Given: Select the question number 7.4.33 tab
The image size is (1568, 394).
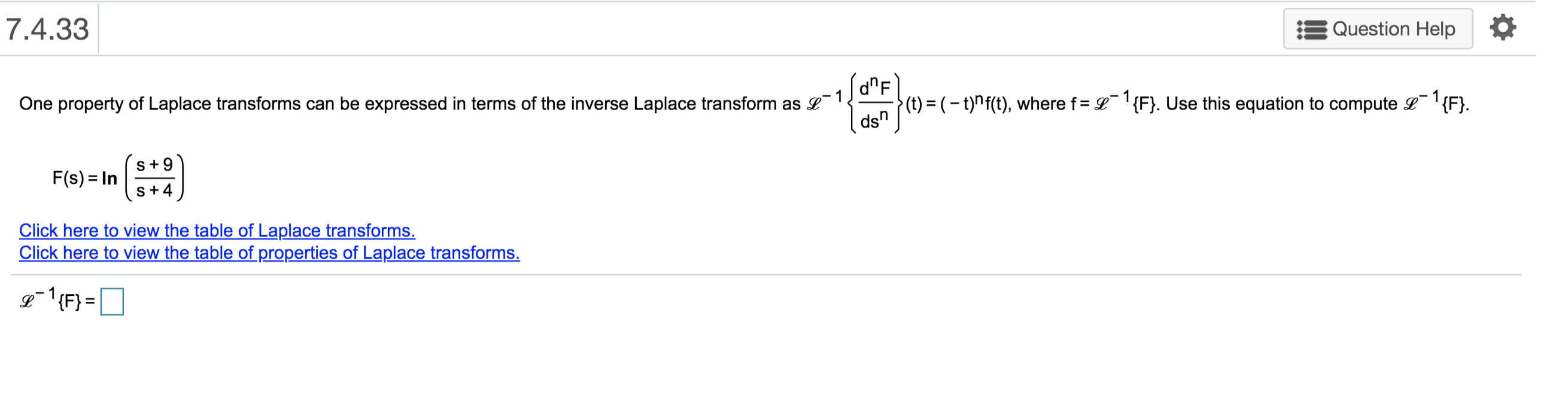Looking at the screenshot, I should pyautogui.click(x=45, y=27).
